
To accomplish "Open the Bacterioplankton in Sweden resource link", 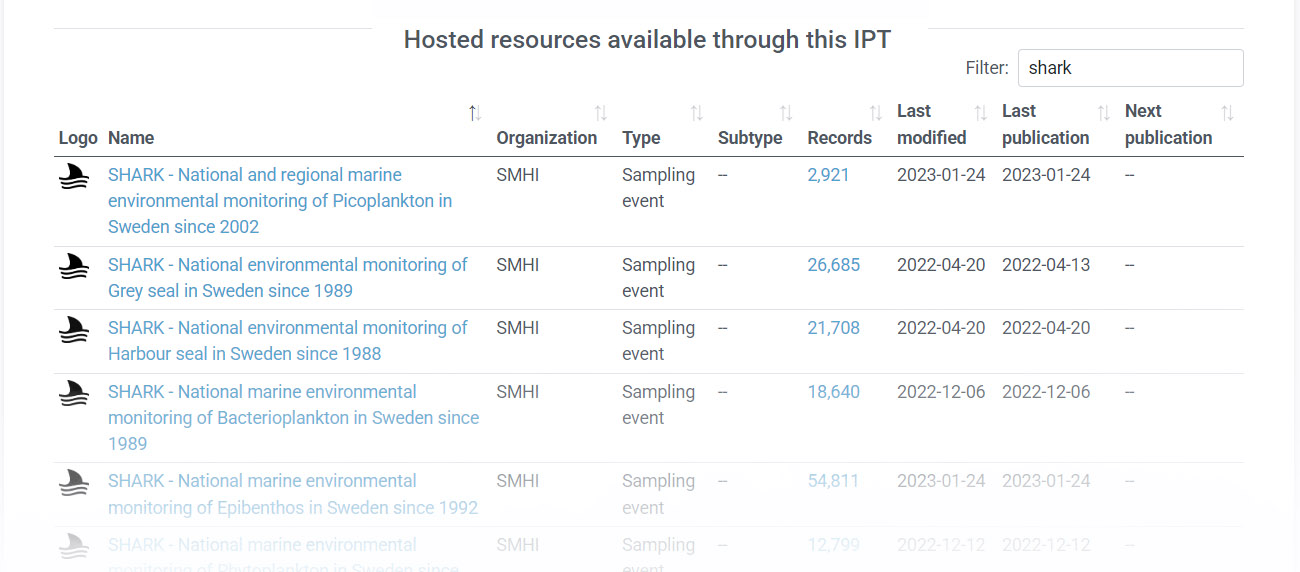I will (x=293, y=417).
